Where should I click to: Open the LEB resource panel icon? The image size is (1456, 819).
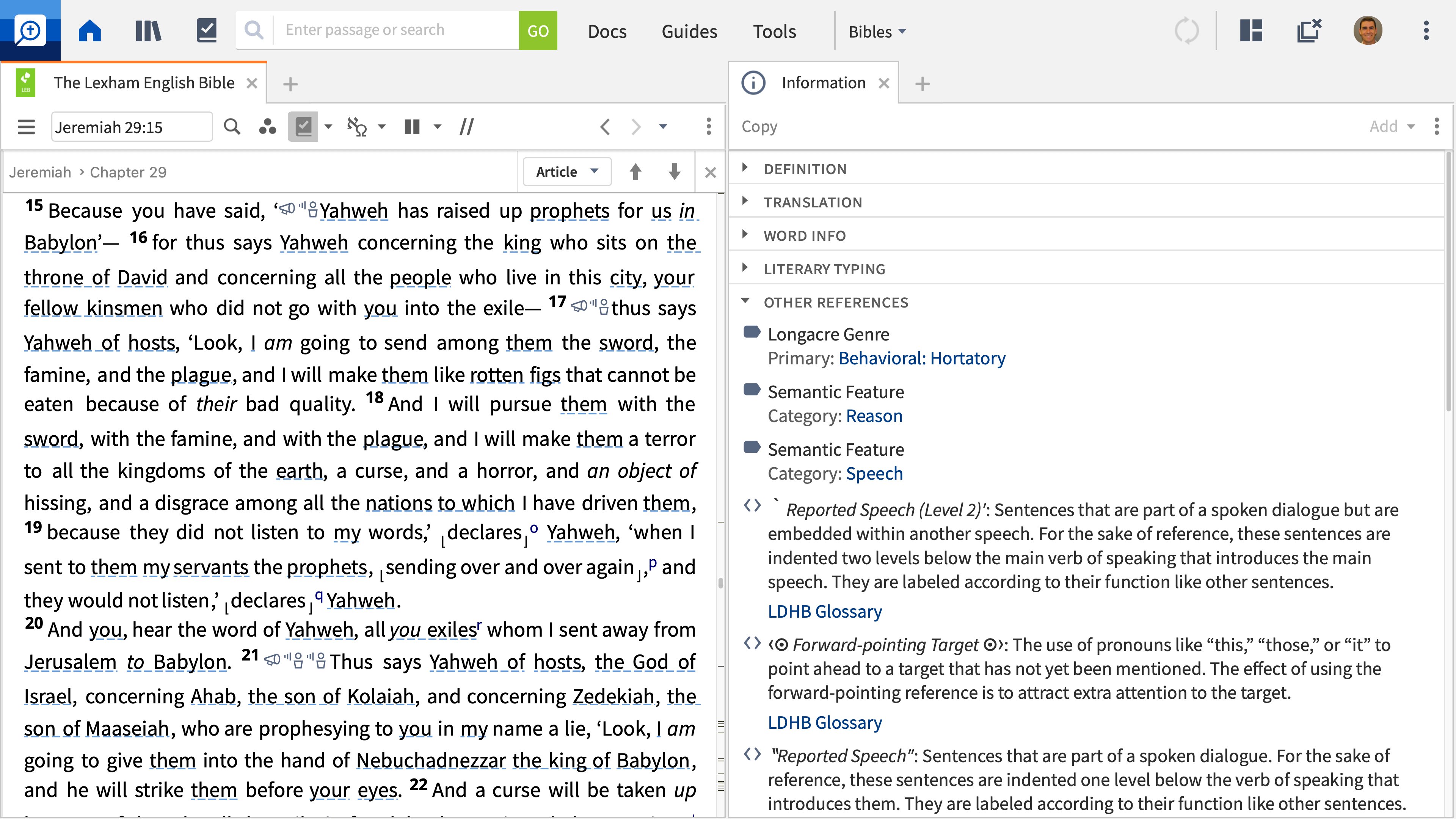point(25,83)
